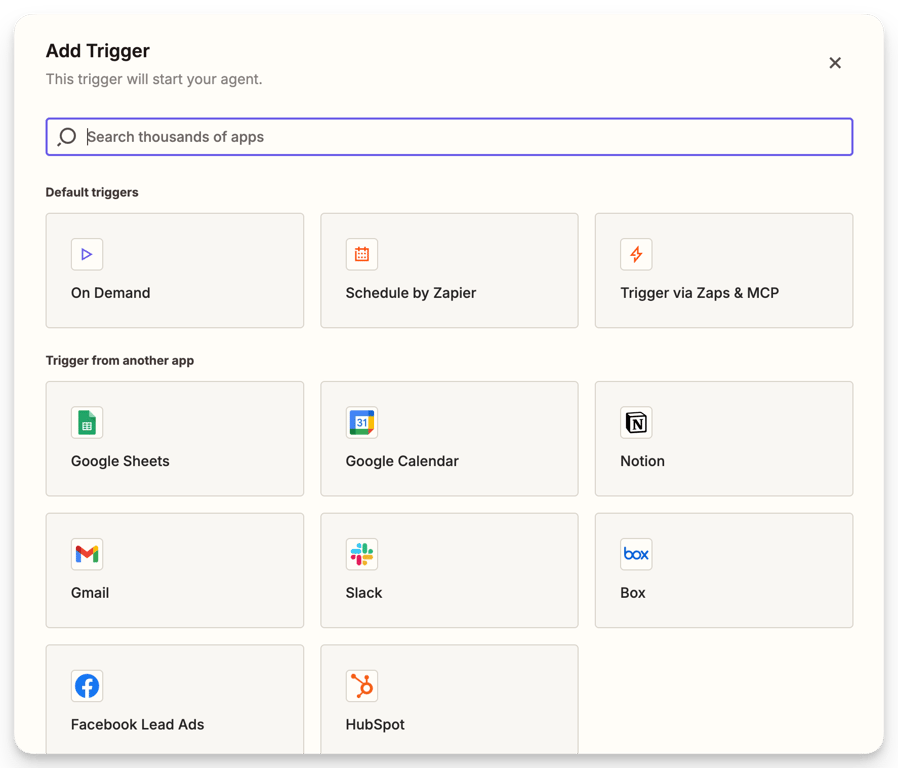Focus the Search thousands of apps field
Screen dimensions: 898x768
click(450, 137)
